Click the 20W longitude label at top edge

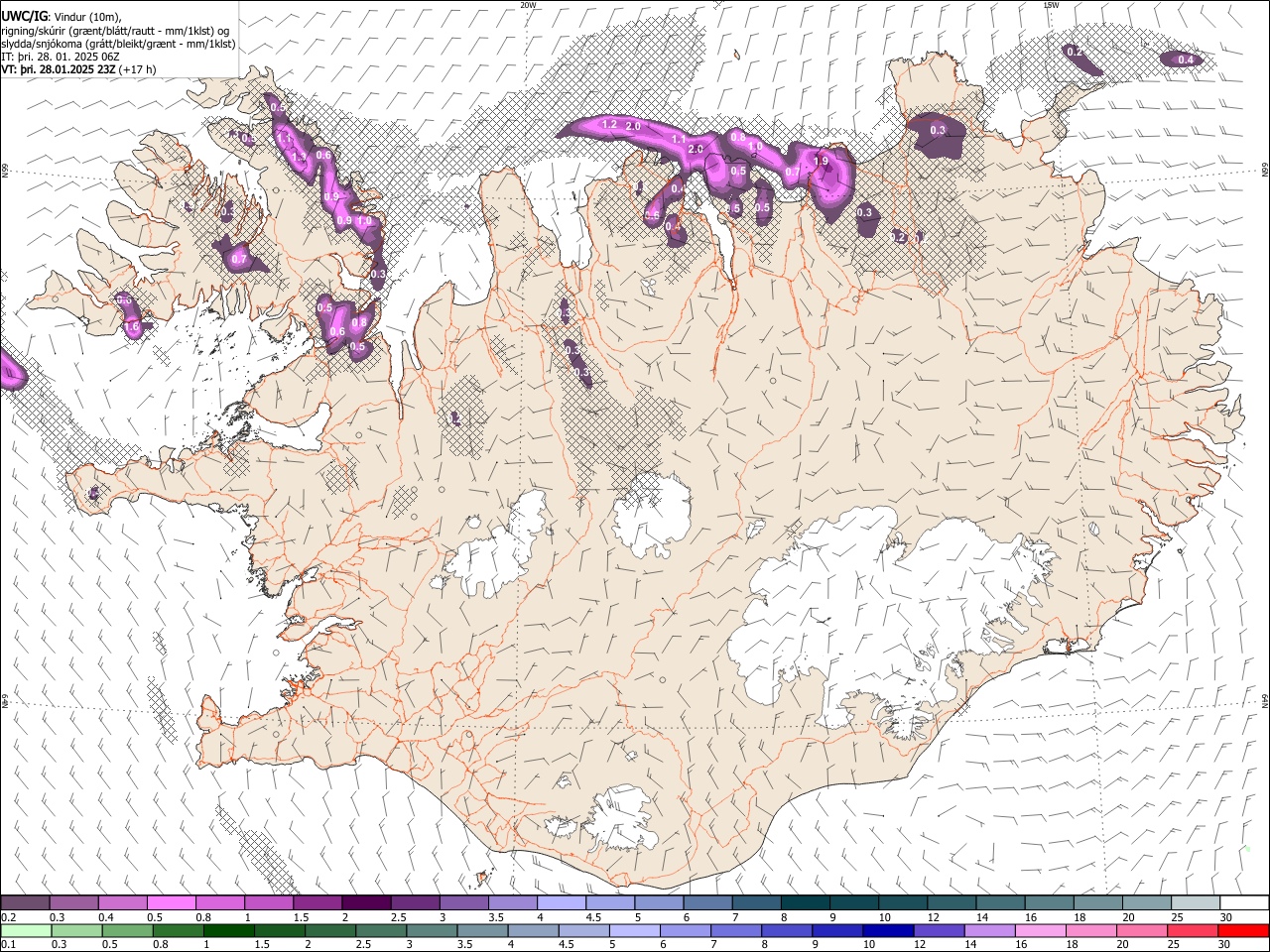[x=528, y=5]
